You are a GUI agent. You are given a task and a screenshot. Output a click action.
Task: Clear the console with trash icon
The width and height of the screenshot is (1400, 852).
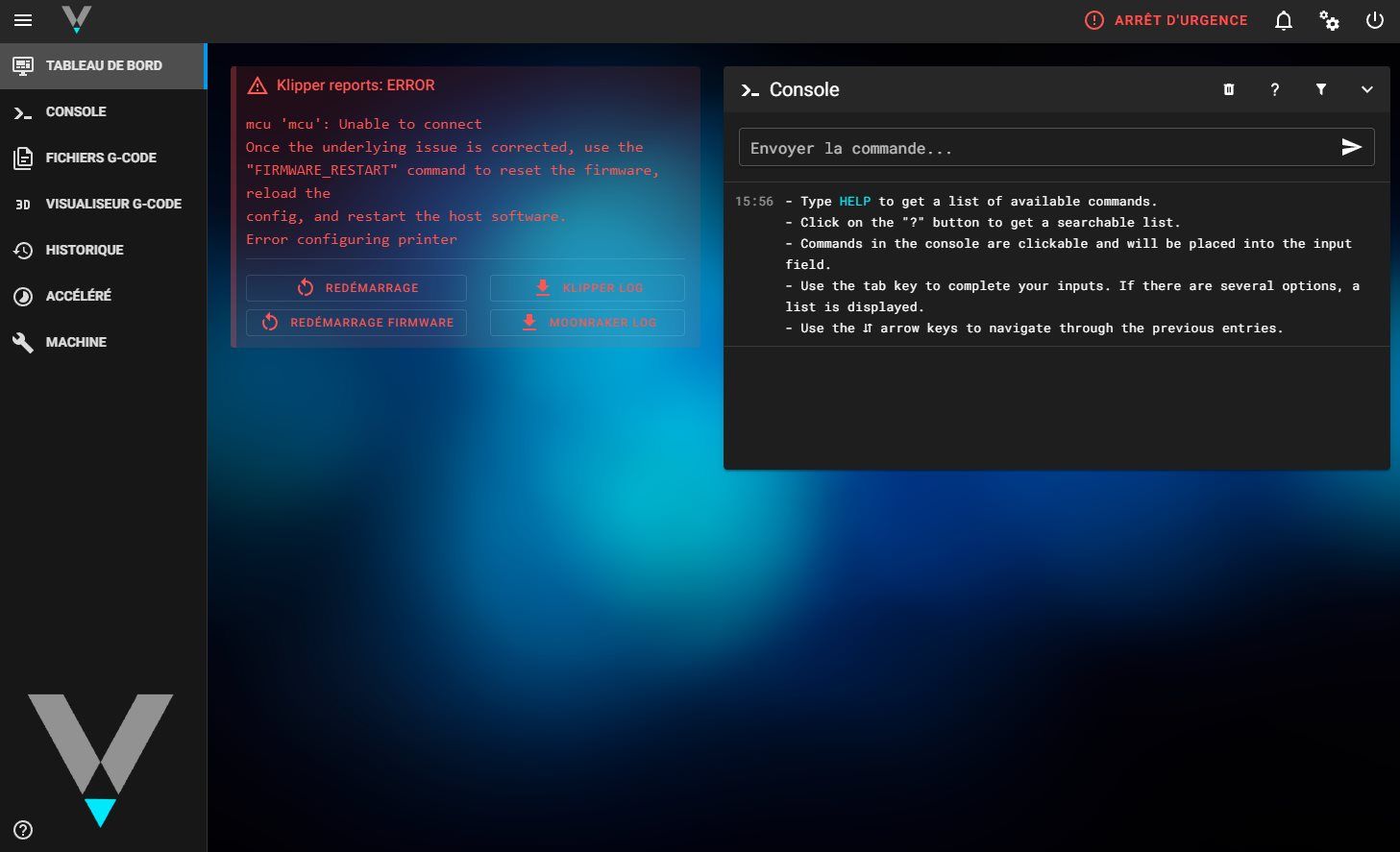coord(1228,89)
